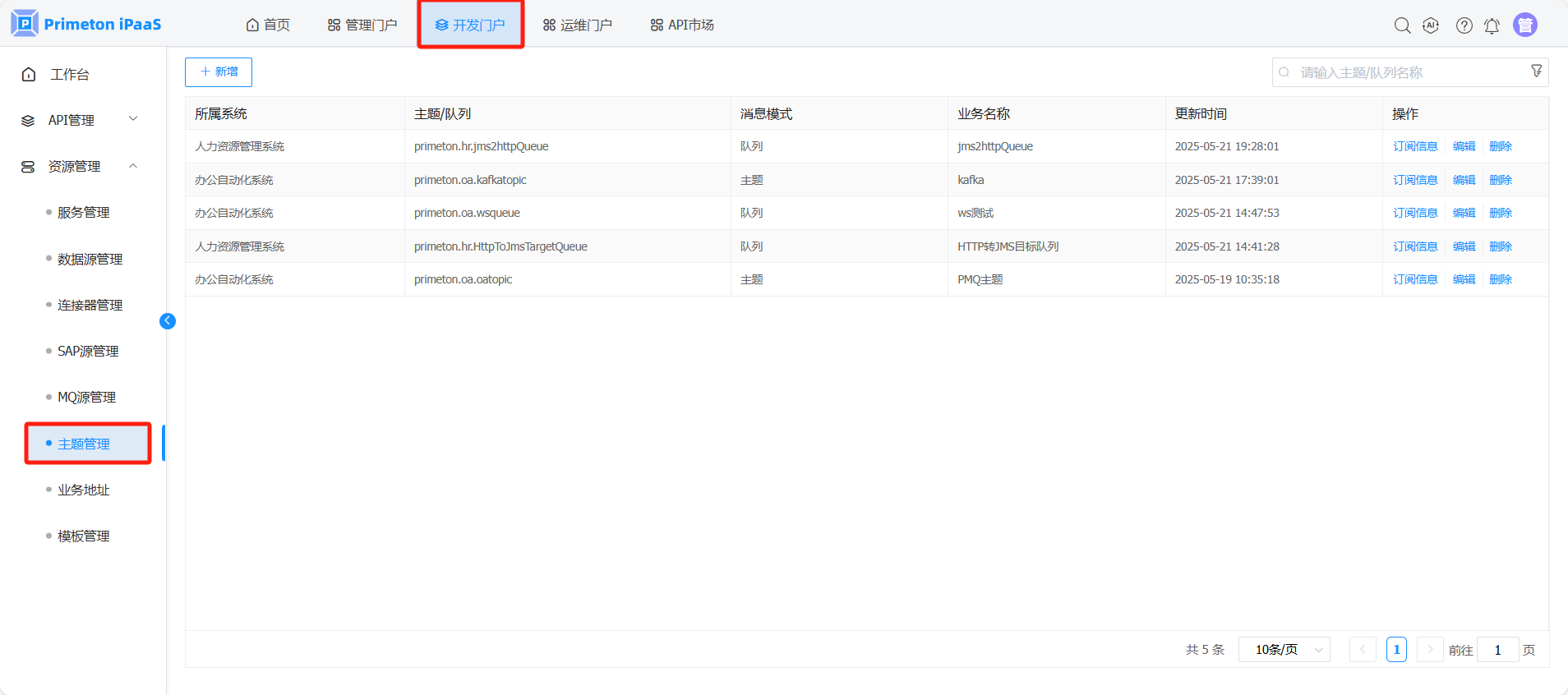Switch to the 运维门户 tab
The image size is (1568, 695).
tap(578, 25)
